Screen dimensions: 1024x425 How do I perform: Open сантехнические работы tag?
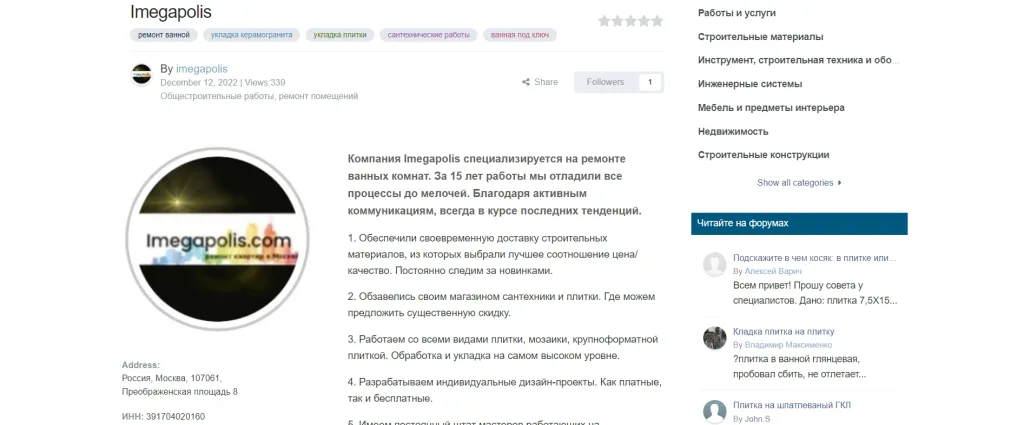point(428,35)
